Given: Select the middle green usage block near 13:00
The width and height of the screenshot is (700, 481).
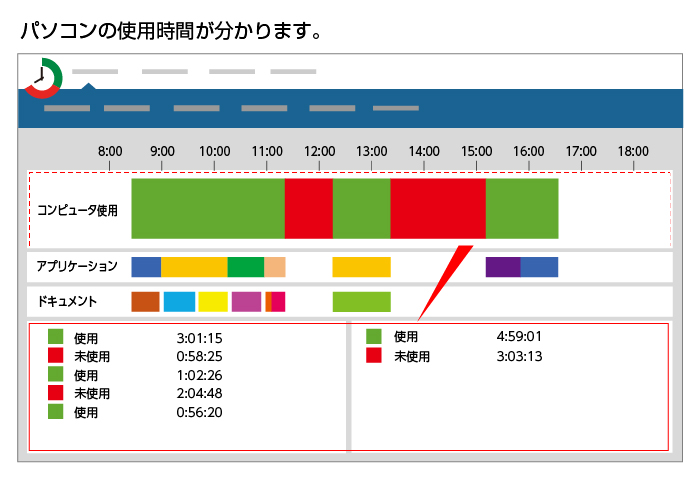Looking at the screenshot, I should coord(362,209).
